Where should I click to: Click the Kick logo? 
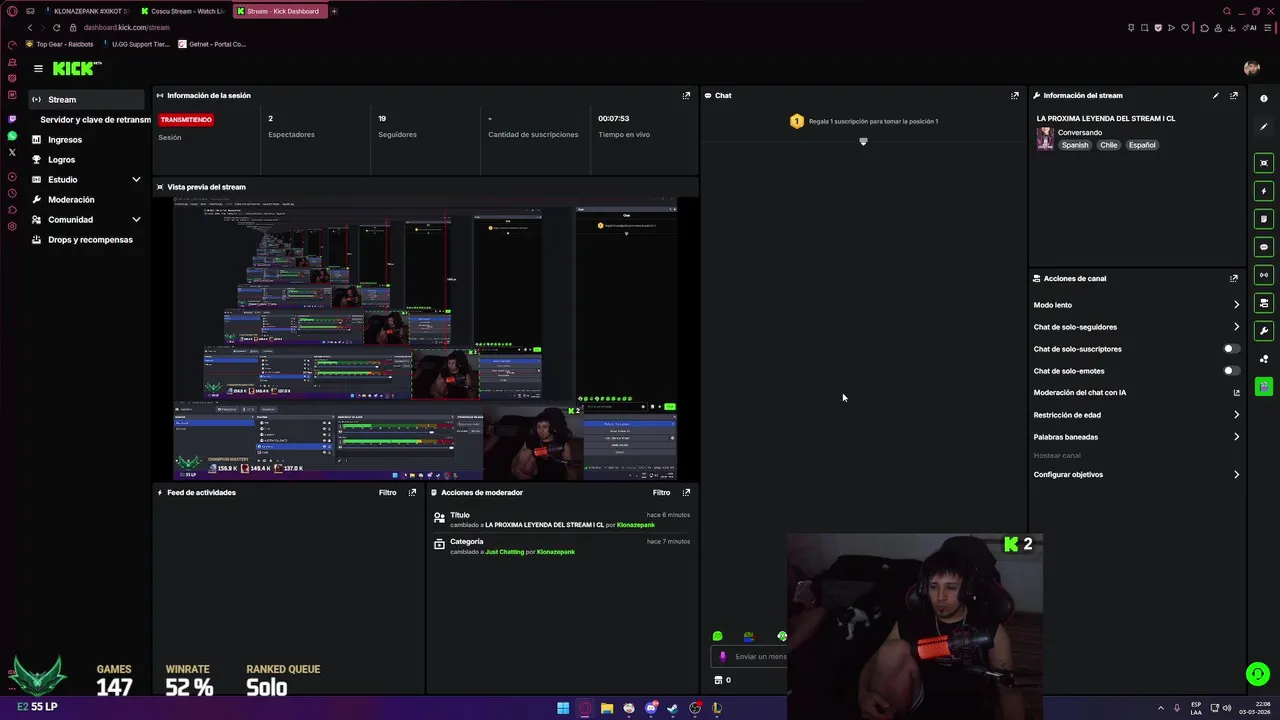pyautogui.click(x=76, y=68)
